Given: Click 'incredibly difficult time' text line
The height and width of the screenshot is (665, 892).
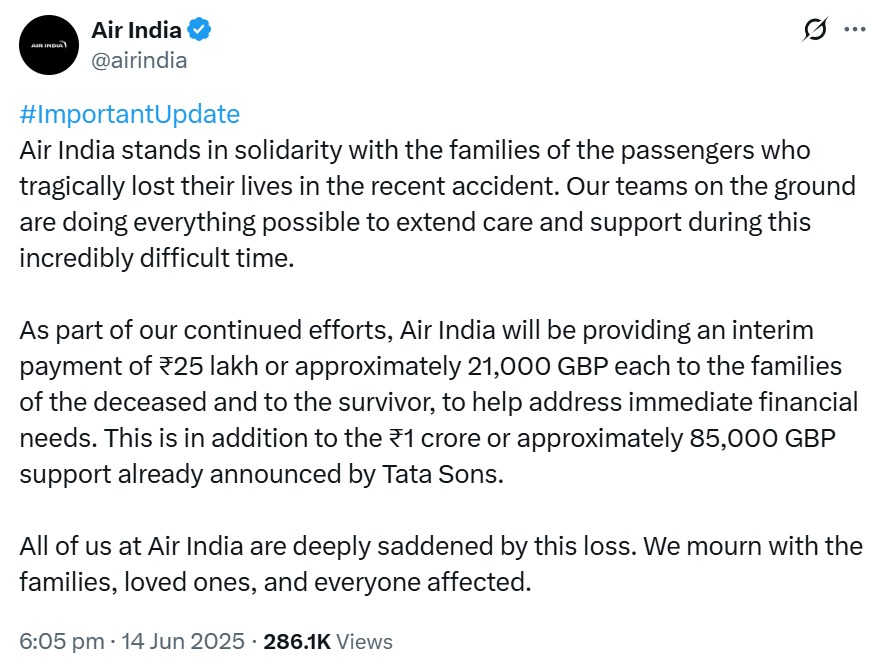Looking at the screenshot, I should (x=157, y=258).
